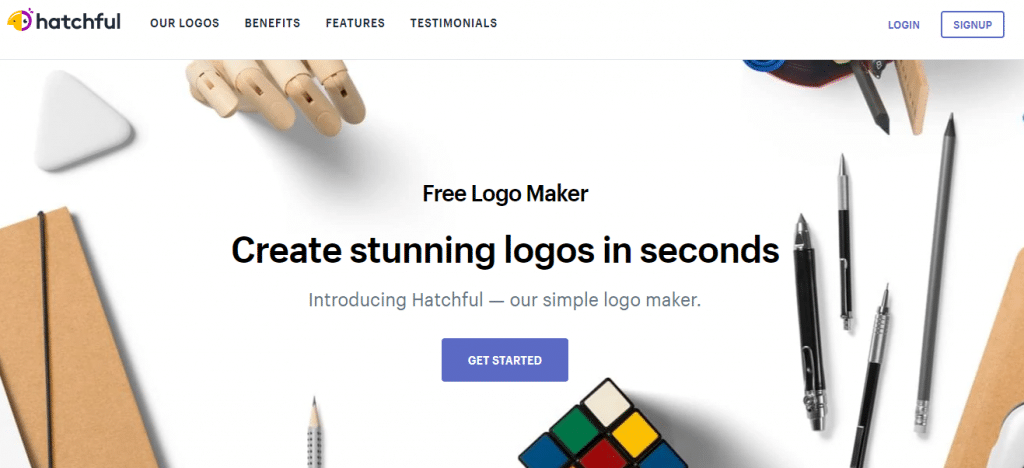Click the yellow square on Rubik's cube
1024x468 pixels.
point(637,435)
